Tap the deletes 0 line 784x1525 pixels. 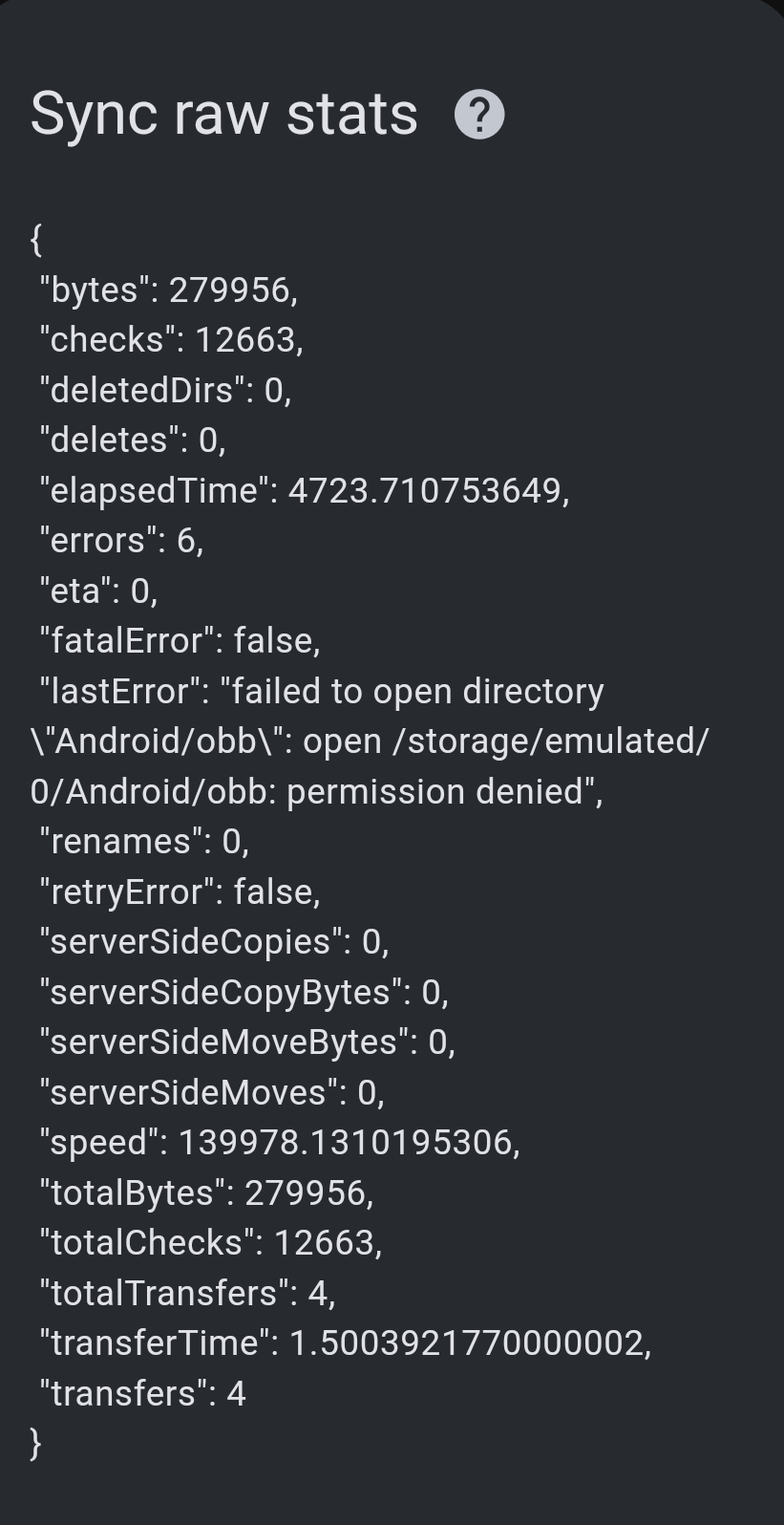pos(133,440)
